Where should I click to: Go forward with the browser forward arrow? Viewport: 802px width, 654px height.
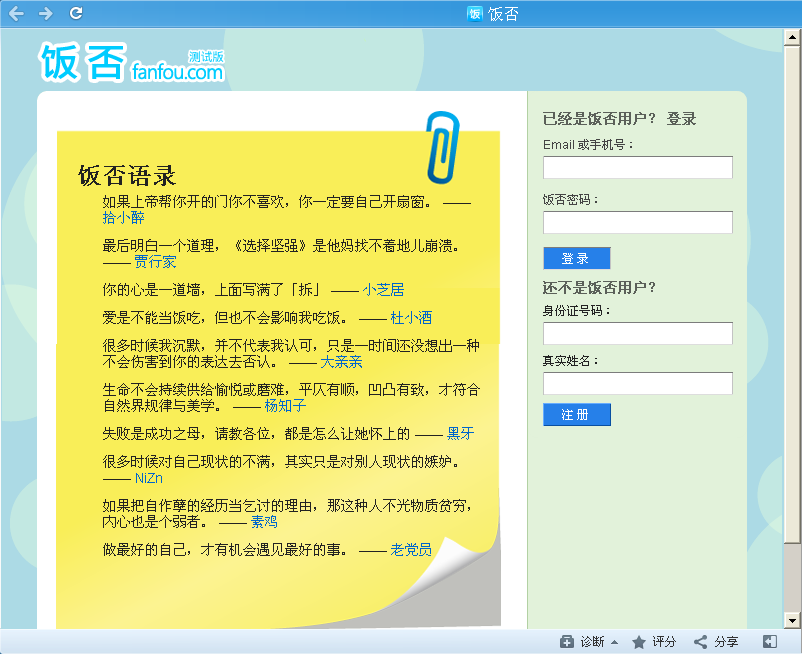pos(46,13)
